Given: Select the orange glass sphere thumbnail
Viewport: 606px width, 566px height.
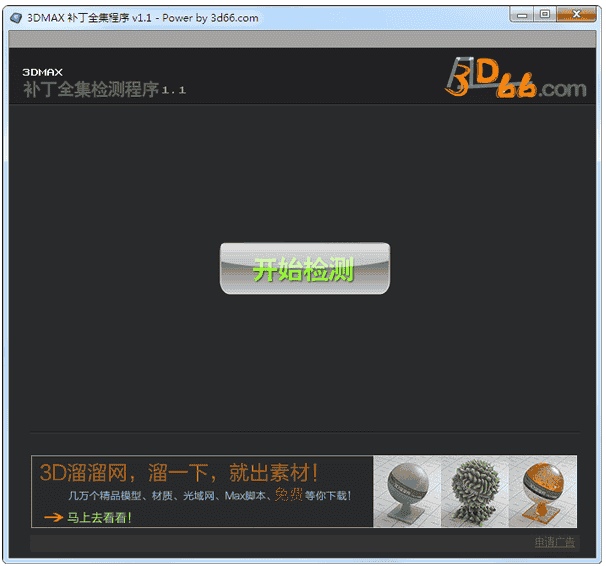Looking at the screenshot, I should click(x=542, y=491).
